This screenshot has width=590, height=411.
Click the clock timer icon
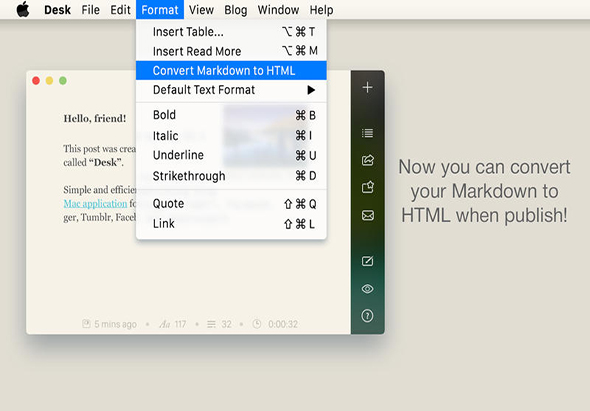click(x=257, y=324)
